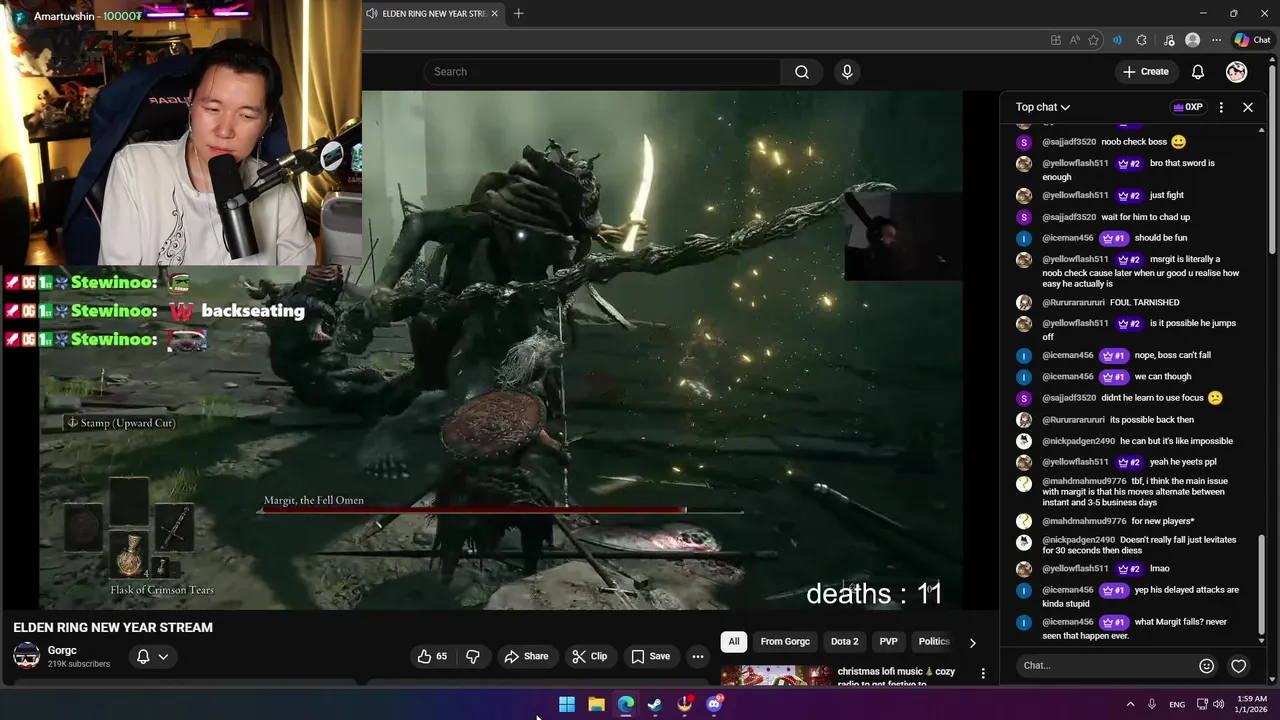Open more actions menu below video
The height and width of the screenshot is (720, 1280).
[698, 656]
